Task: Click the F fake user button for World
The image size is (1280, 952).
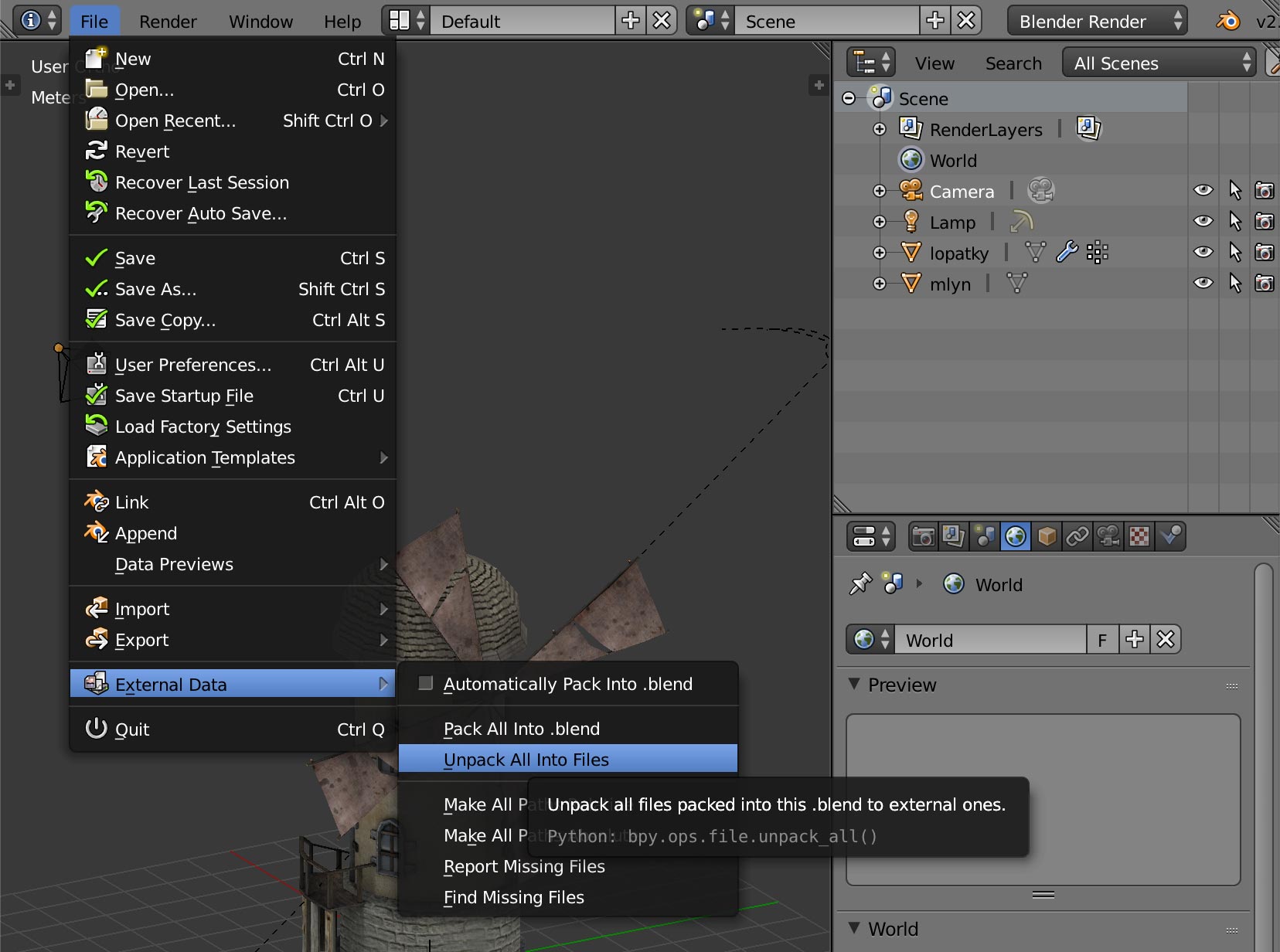Action: pyautogui.click(x=1102, y=640)
